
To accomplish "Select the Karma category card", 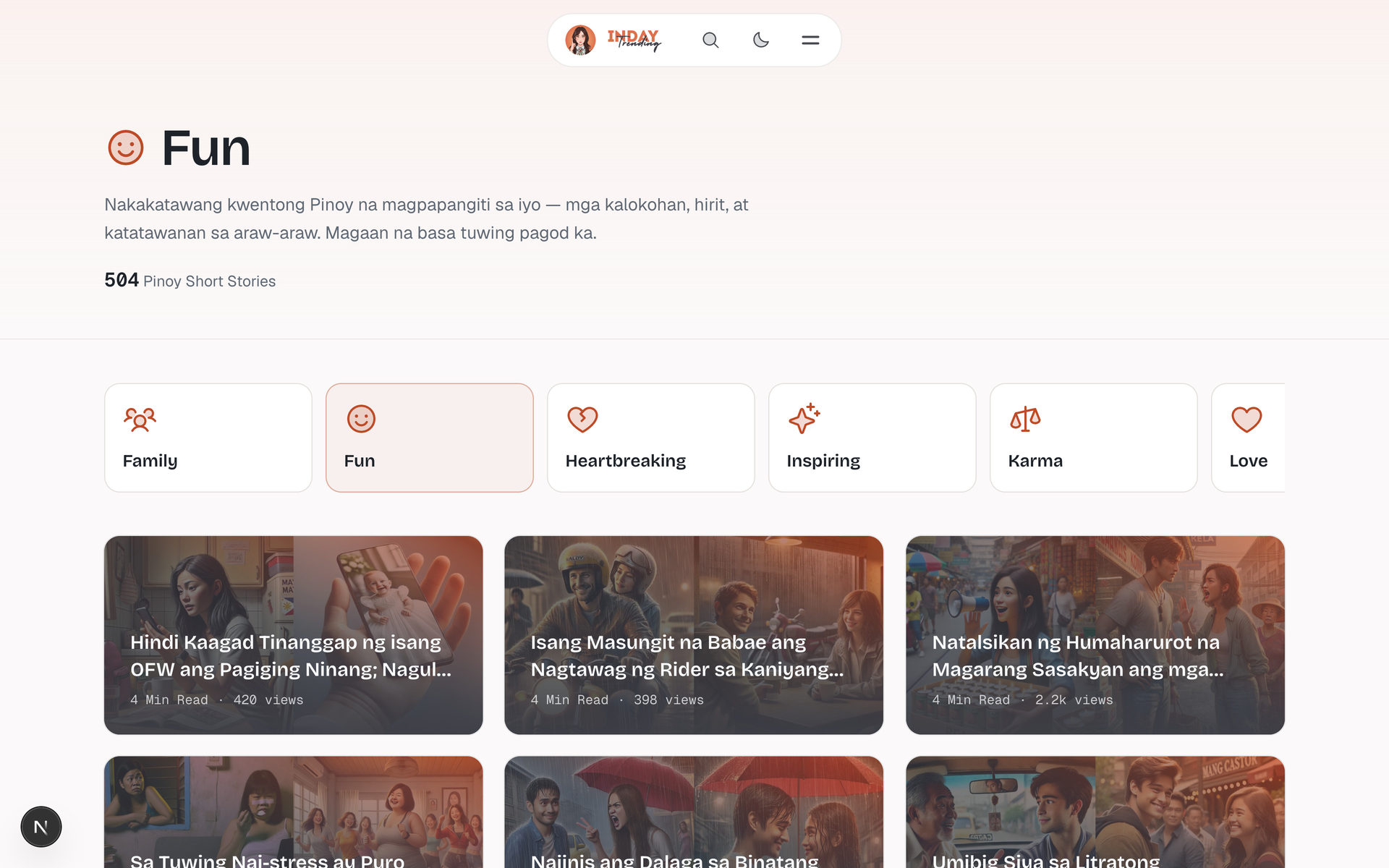I will pyautogui.click(x=1094, y=438).
